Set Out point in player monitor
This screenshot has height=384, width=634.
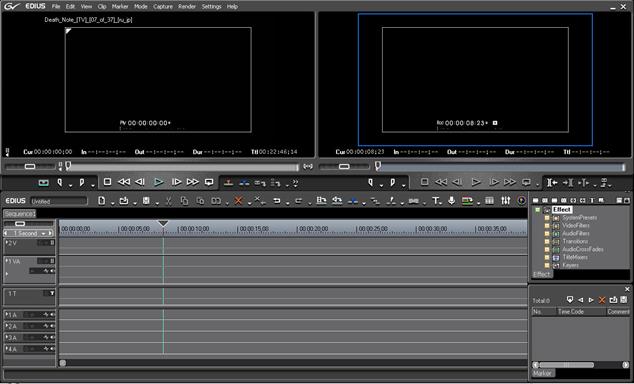pyautogui.click(x=82, y=183)
